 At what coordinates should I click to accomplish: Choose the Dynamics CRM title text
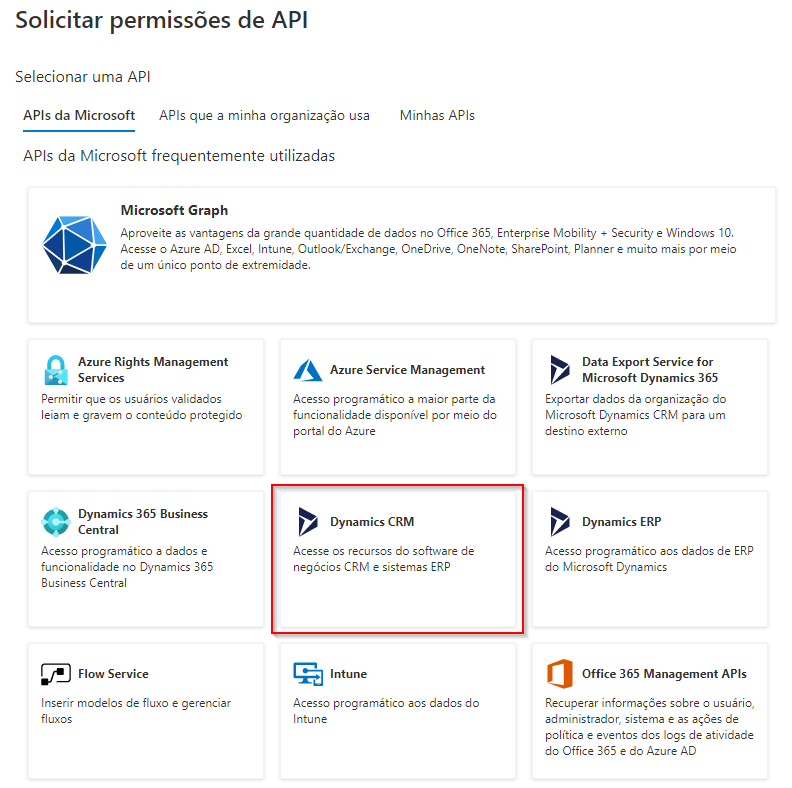[372, 522]
